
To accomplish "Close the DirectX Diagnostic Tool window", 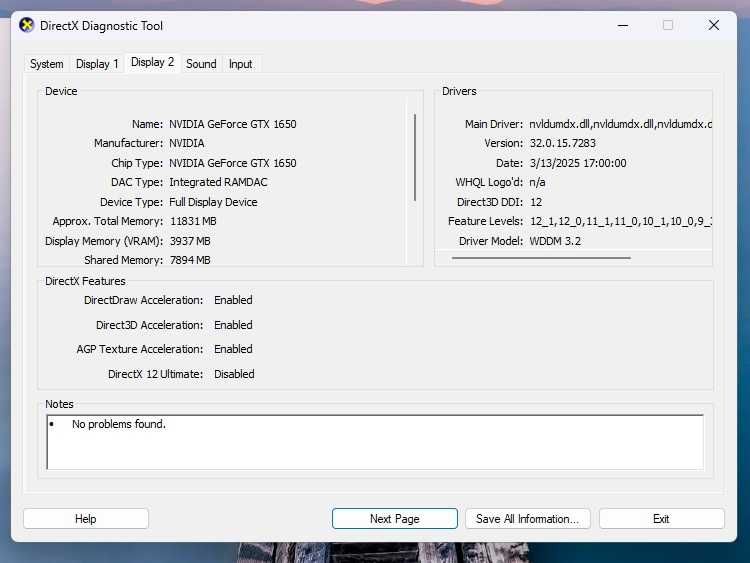I will pyautogui.click(x=714, y=25).
